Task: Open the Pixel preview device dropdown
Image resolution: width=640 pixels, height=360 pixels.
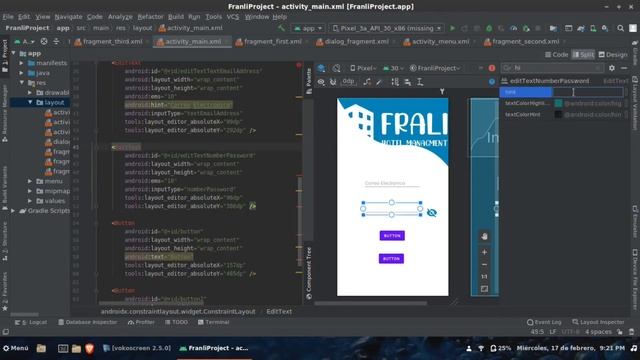Action: pyautogui.click(x=363, y=68)
